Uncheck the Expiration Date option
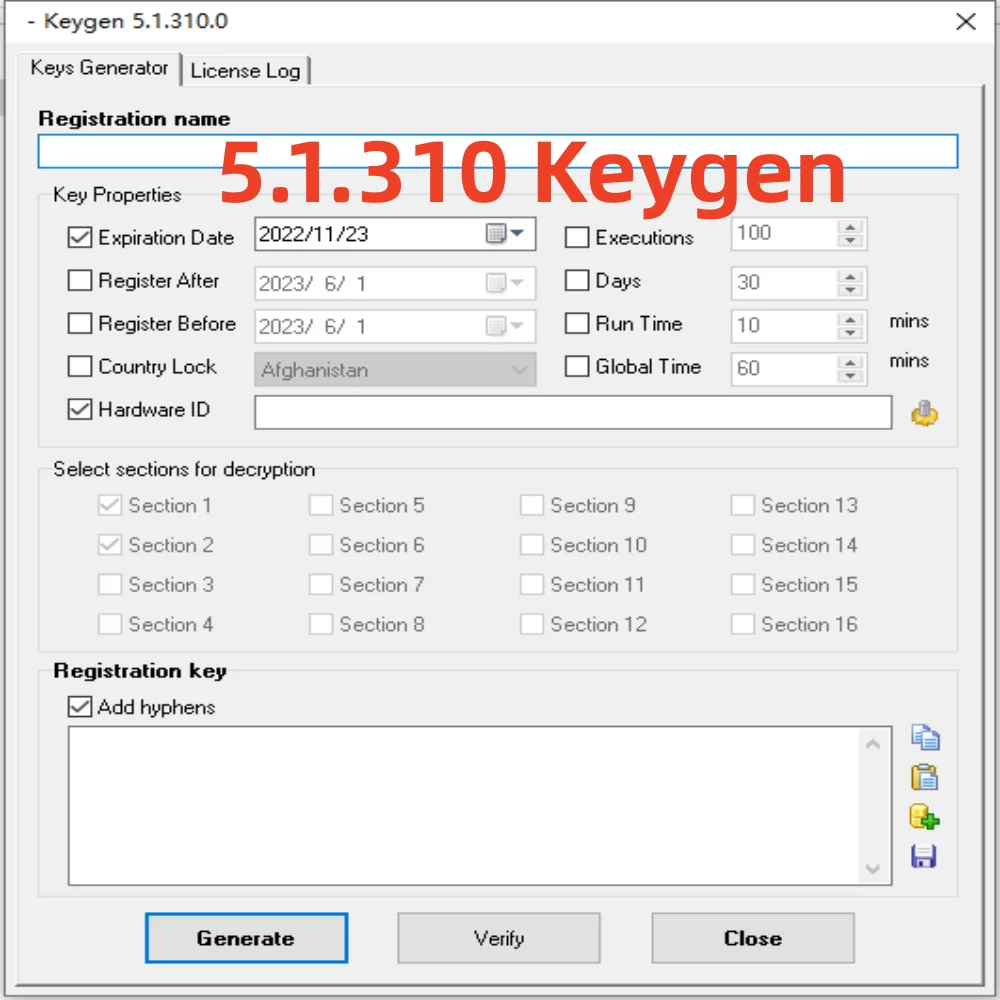Screen dimensions: 1000x1000 tap(79, 237)
